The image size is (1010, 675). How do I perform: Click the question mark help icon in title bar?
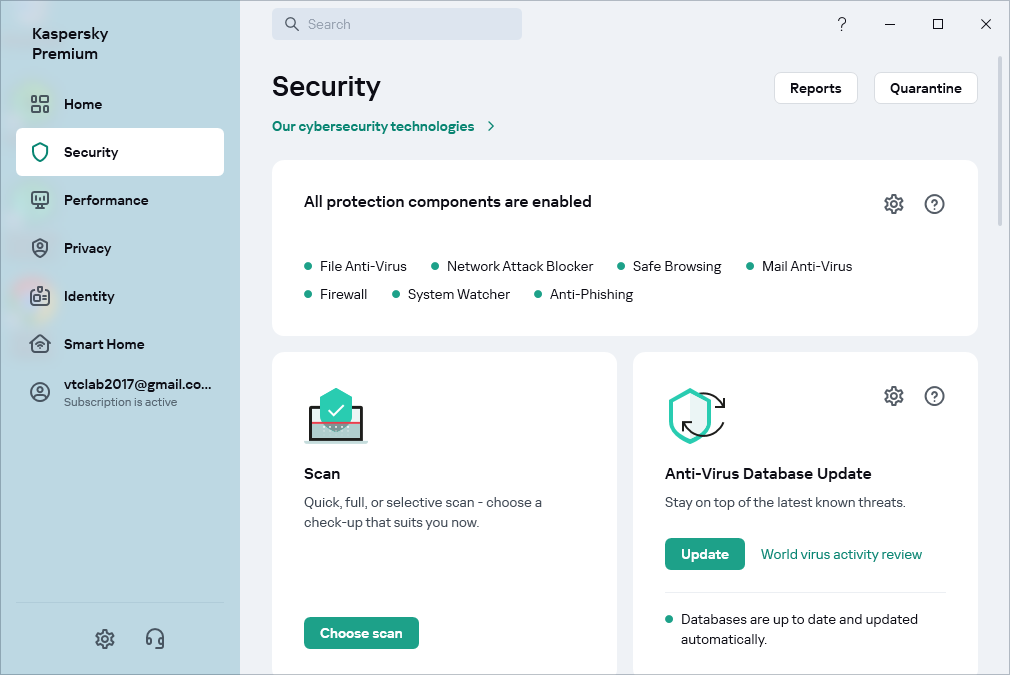click(842, 24)
